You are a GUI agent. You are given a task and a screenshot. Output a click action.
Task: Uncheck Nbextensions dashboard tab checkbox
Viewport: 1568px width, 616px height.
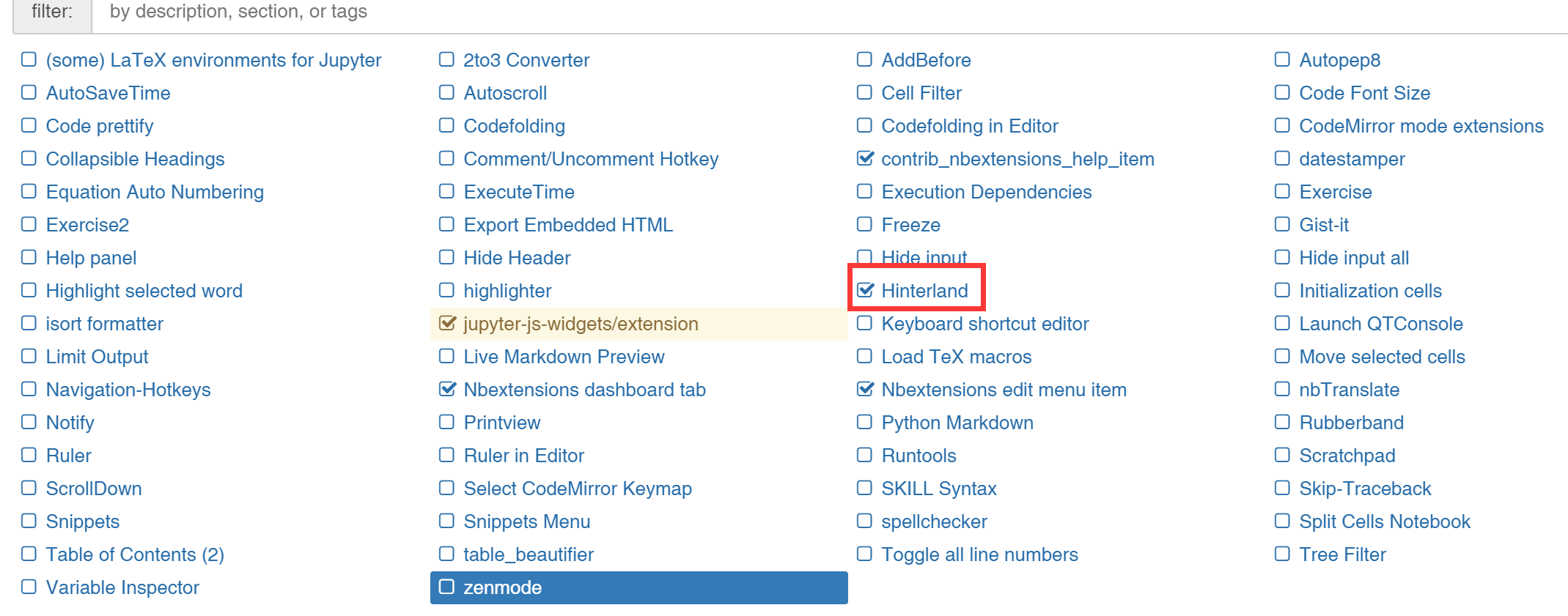pyautogui.click(x=446, y=389)
